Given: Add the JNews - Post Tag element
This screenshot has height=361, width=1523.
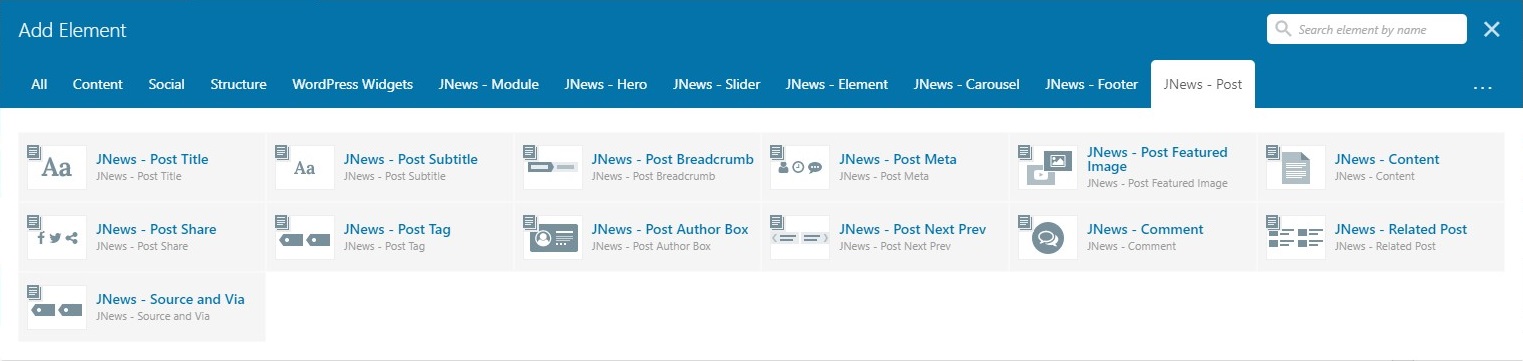Looking at the screenshot, I should pos(390,238).
